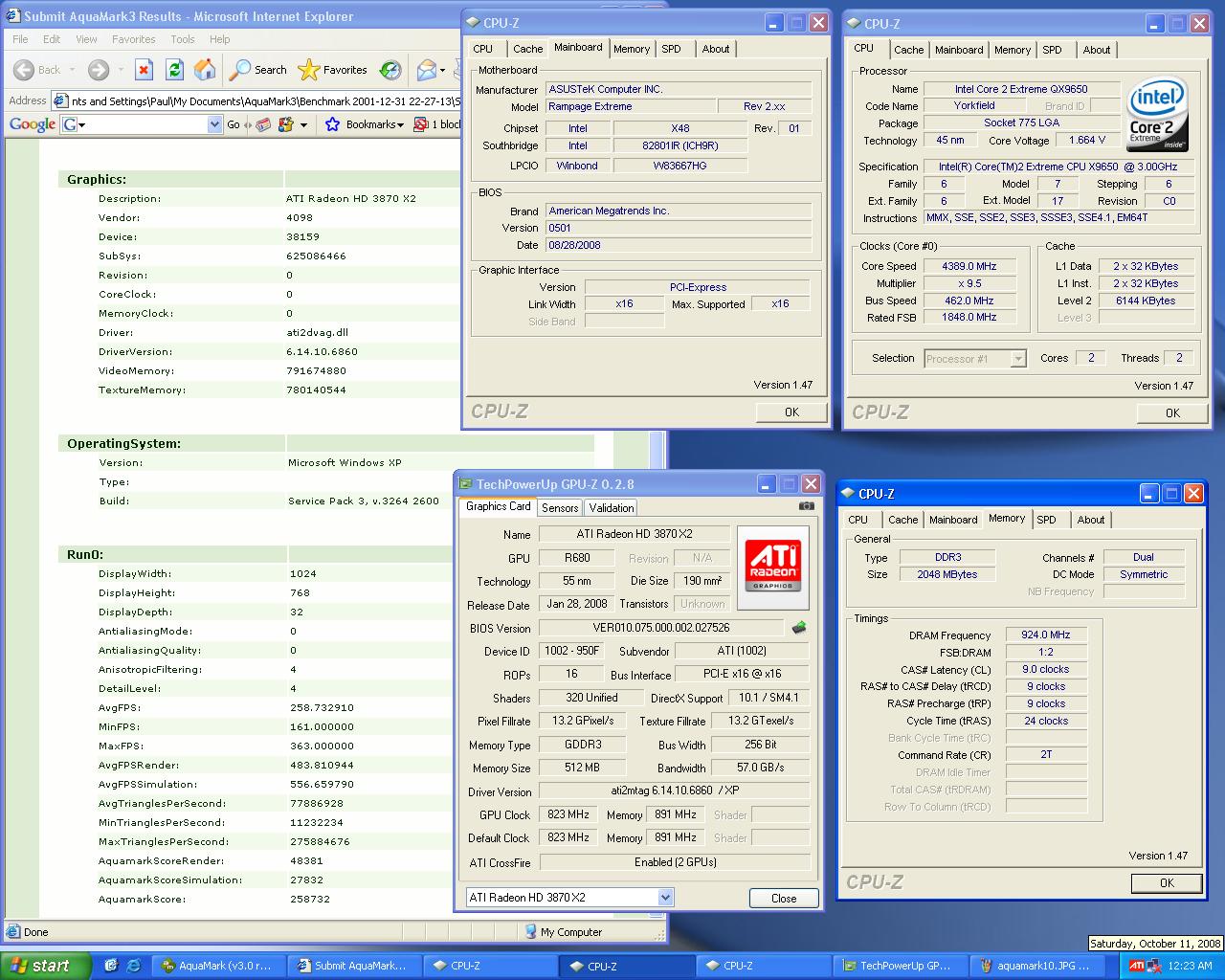Click the IE Forward arrow button
The image size is (1225, 980).
pyautogui.click(x=98, y=70)
